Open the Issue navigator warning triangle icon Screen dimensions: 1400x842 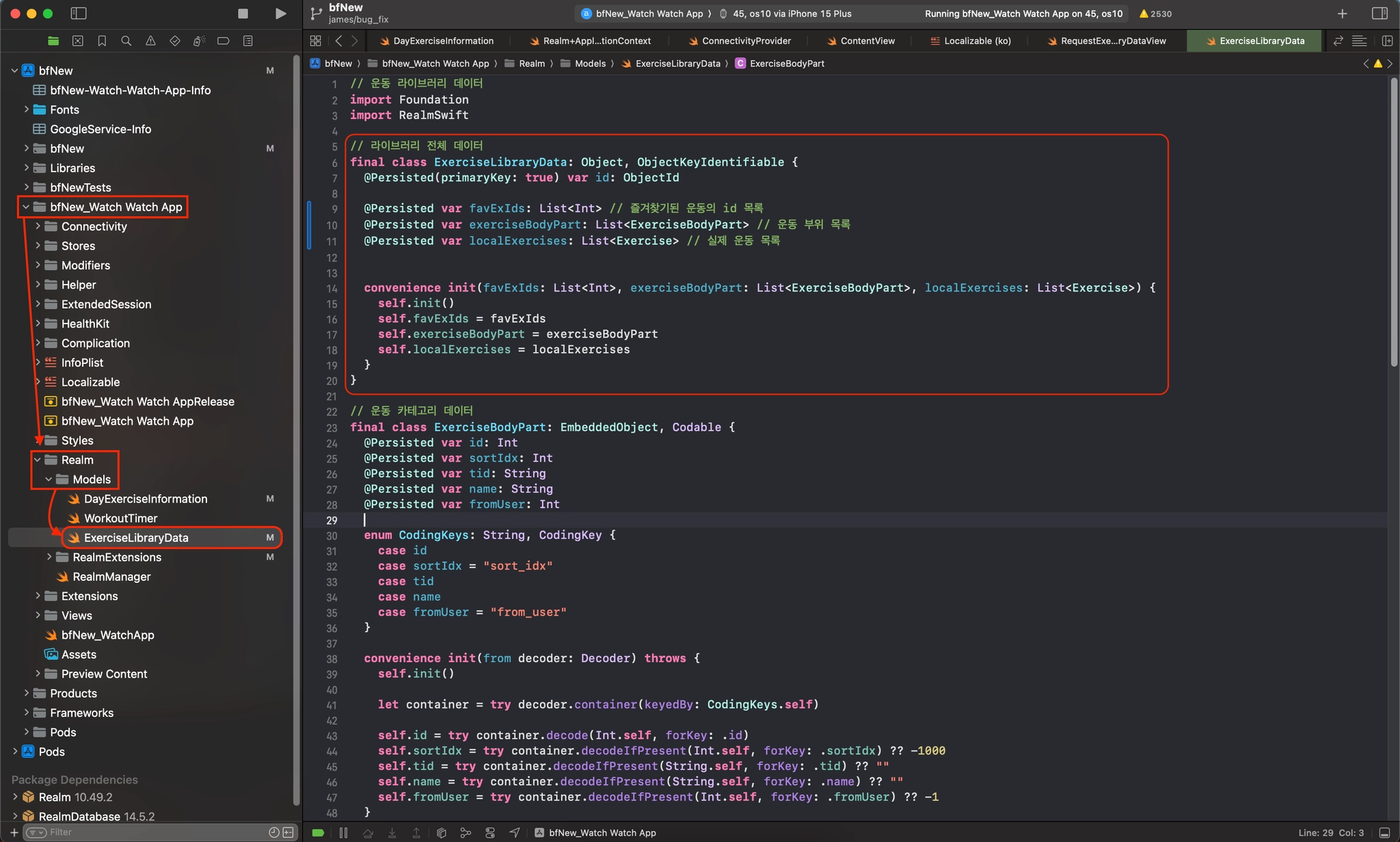[x=150, y=41]
